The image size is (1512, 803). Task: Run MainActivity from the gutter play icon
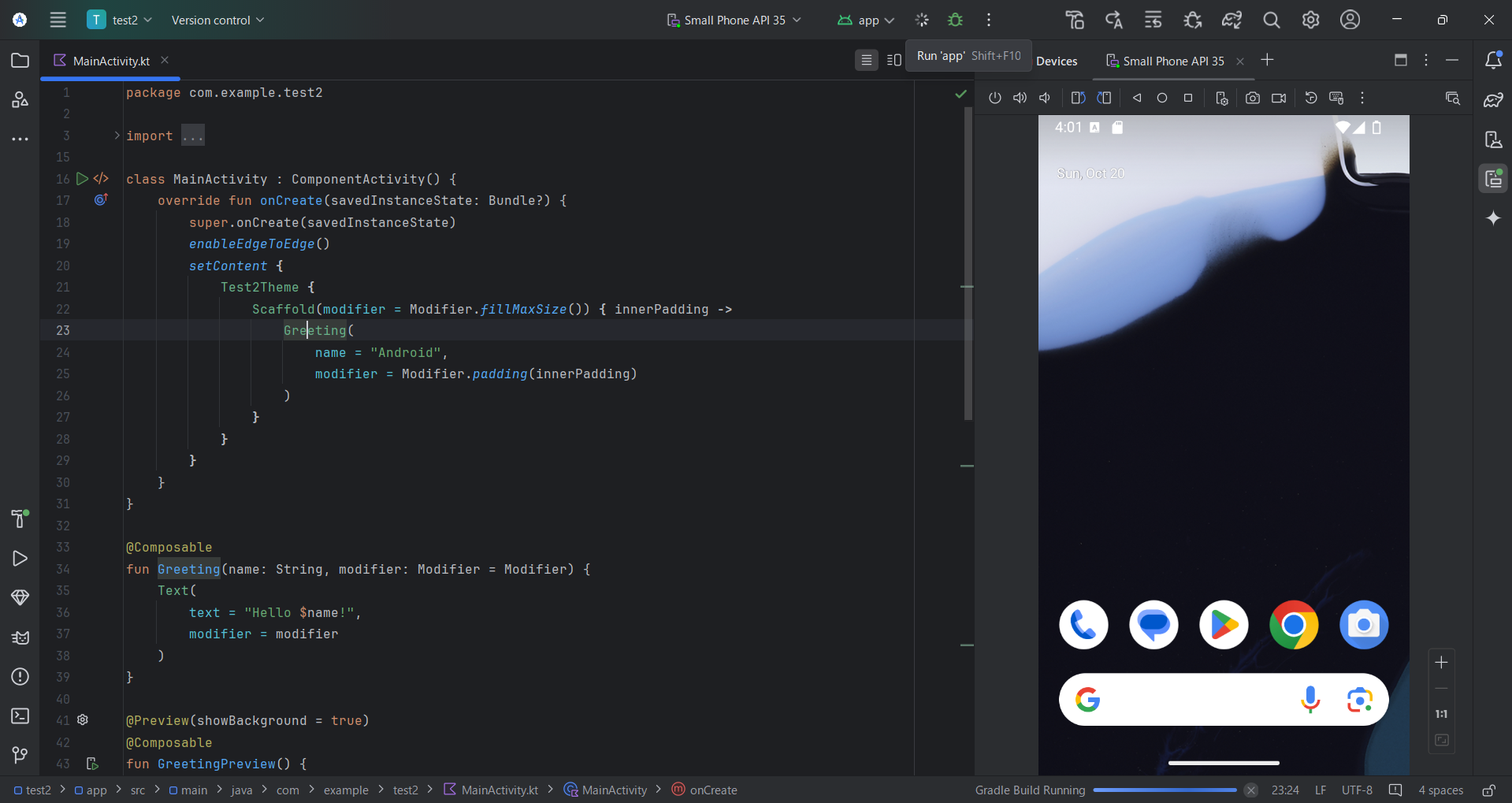tap(82, 179)
